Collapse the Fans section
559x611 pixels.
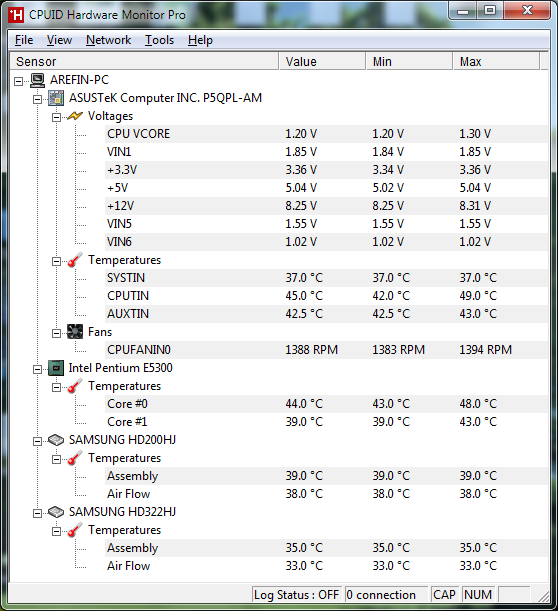tap(56, 333)
